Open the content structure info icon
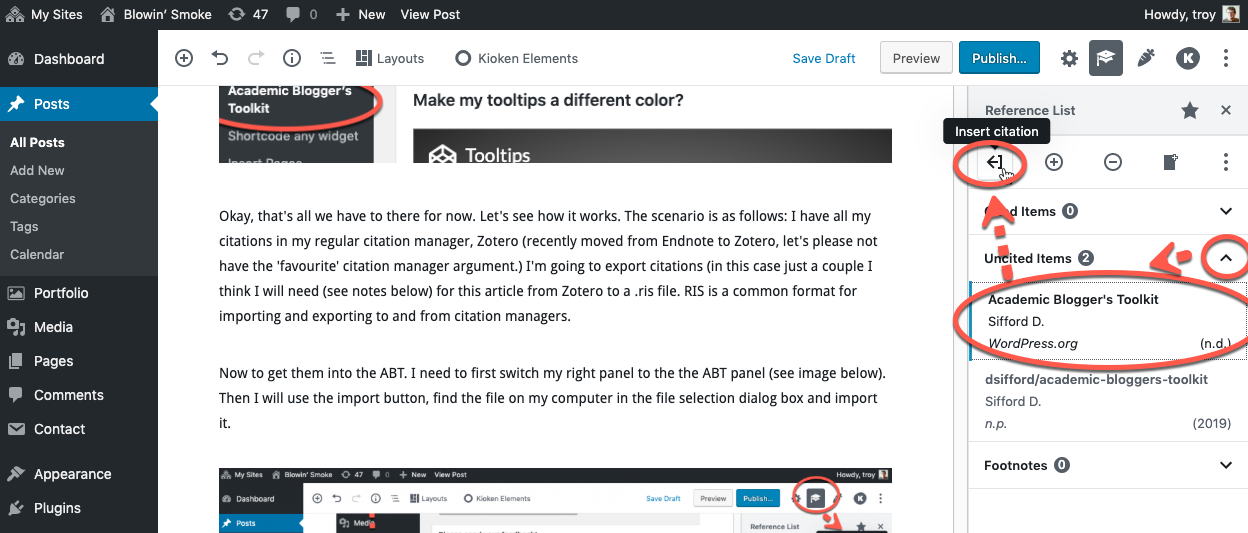 (292, 58)
